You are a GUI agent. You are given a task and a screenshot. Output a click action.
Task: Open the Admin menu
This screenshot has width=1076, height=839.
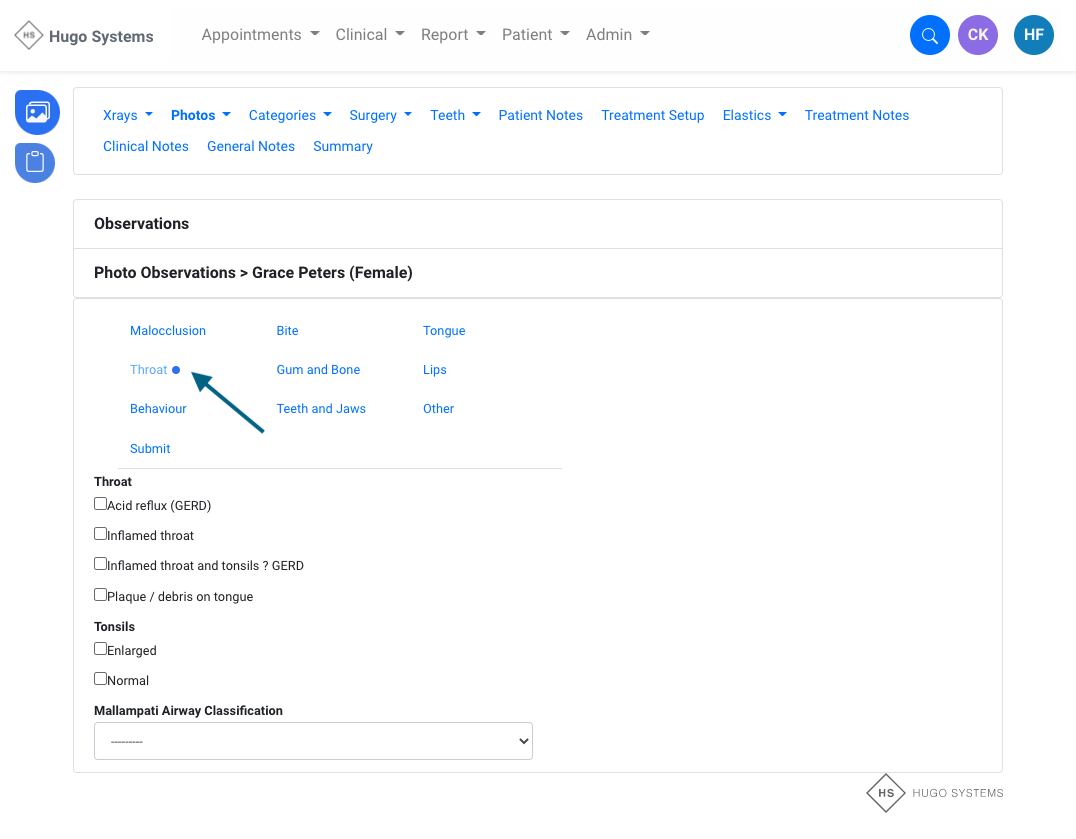(x=617, y=35)
